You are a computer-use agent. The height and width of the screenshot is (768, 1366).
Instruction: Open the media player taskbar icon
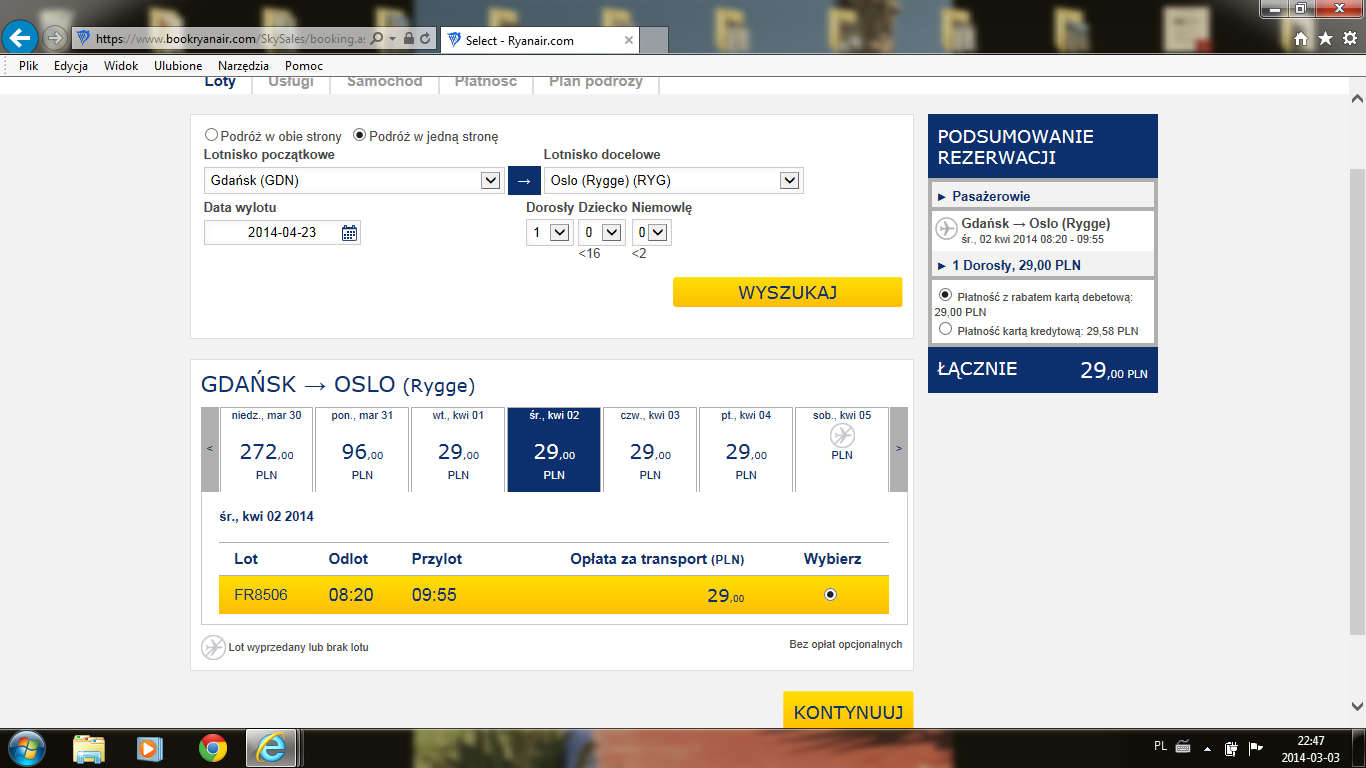(150, 748)
